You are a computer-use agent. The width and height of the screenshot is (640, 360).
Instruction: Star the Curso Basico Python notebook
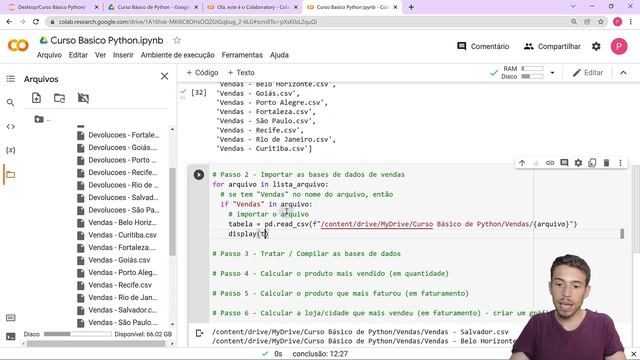[x=177, y=40]
